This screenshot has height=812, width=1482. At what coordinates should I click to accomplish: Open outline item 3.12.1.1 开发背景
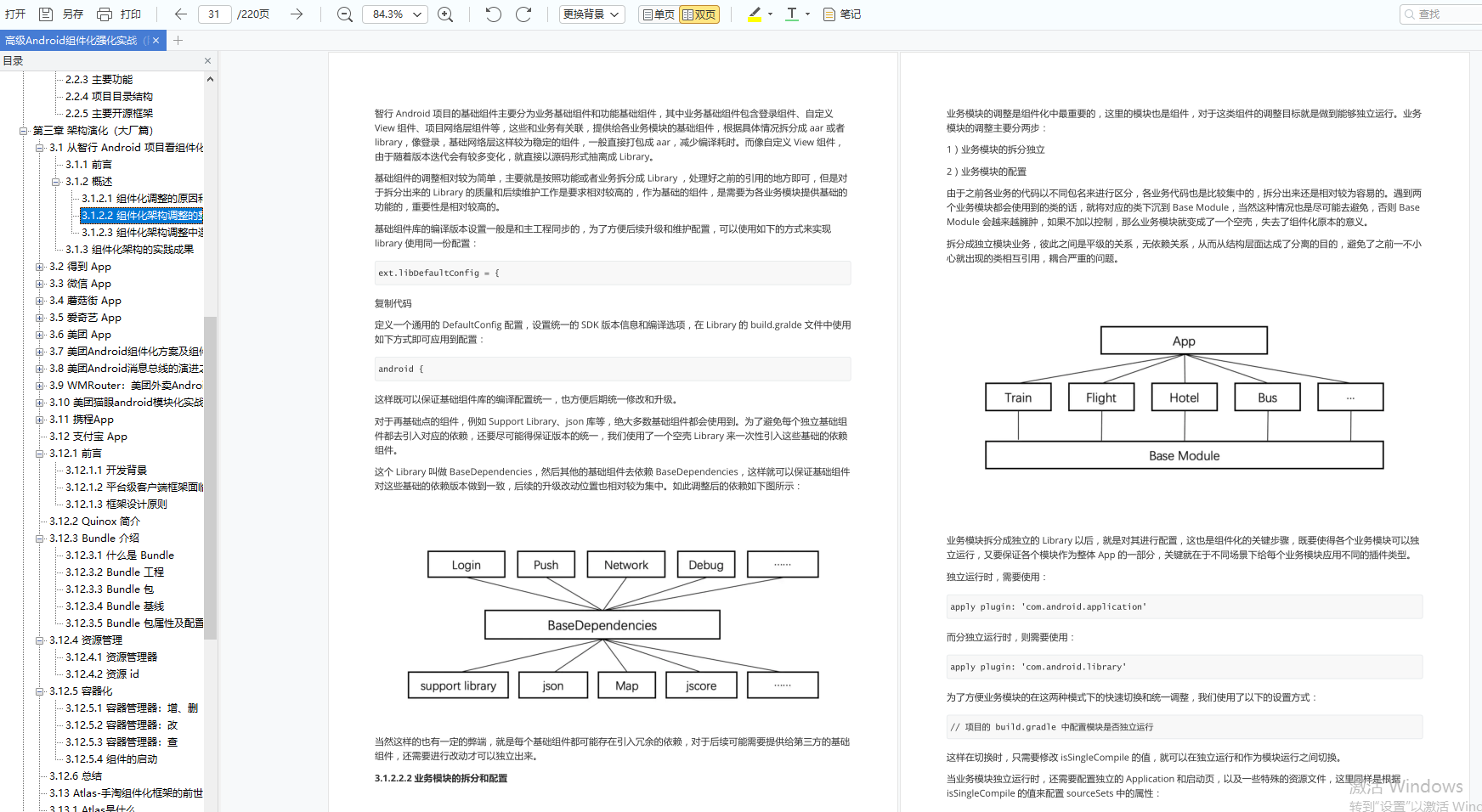tap(106, 470)
